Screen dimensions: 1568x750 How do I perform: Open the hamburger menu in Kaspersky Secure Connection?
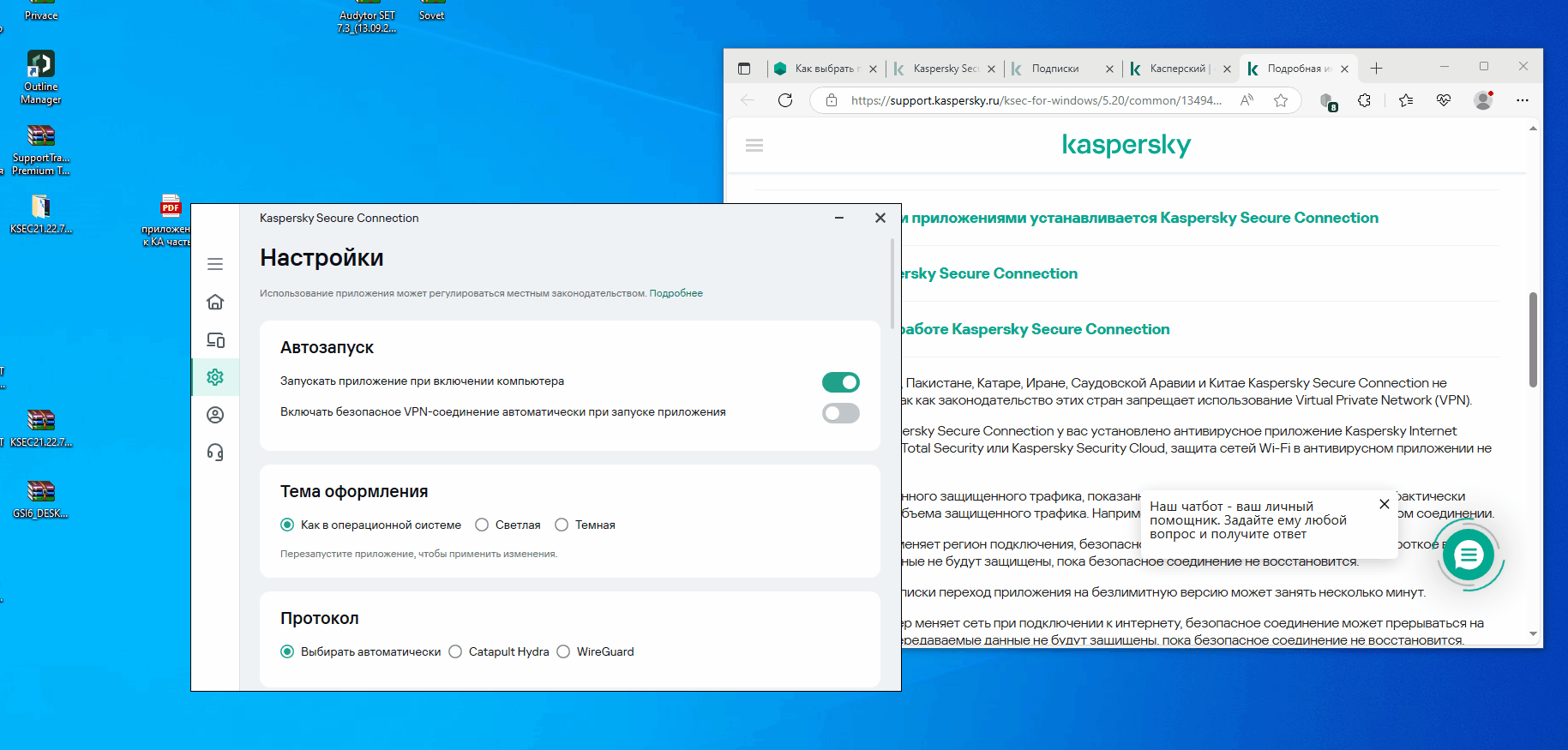click(215, 264)
